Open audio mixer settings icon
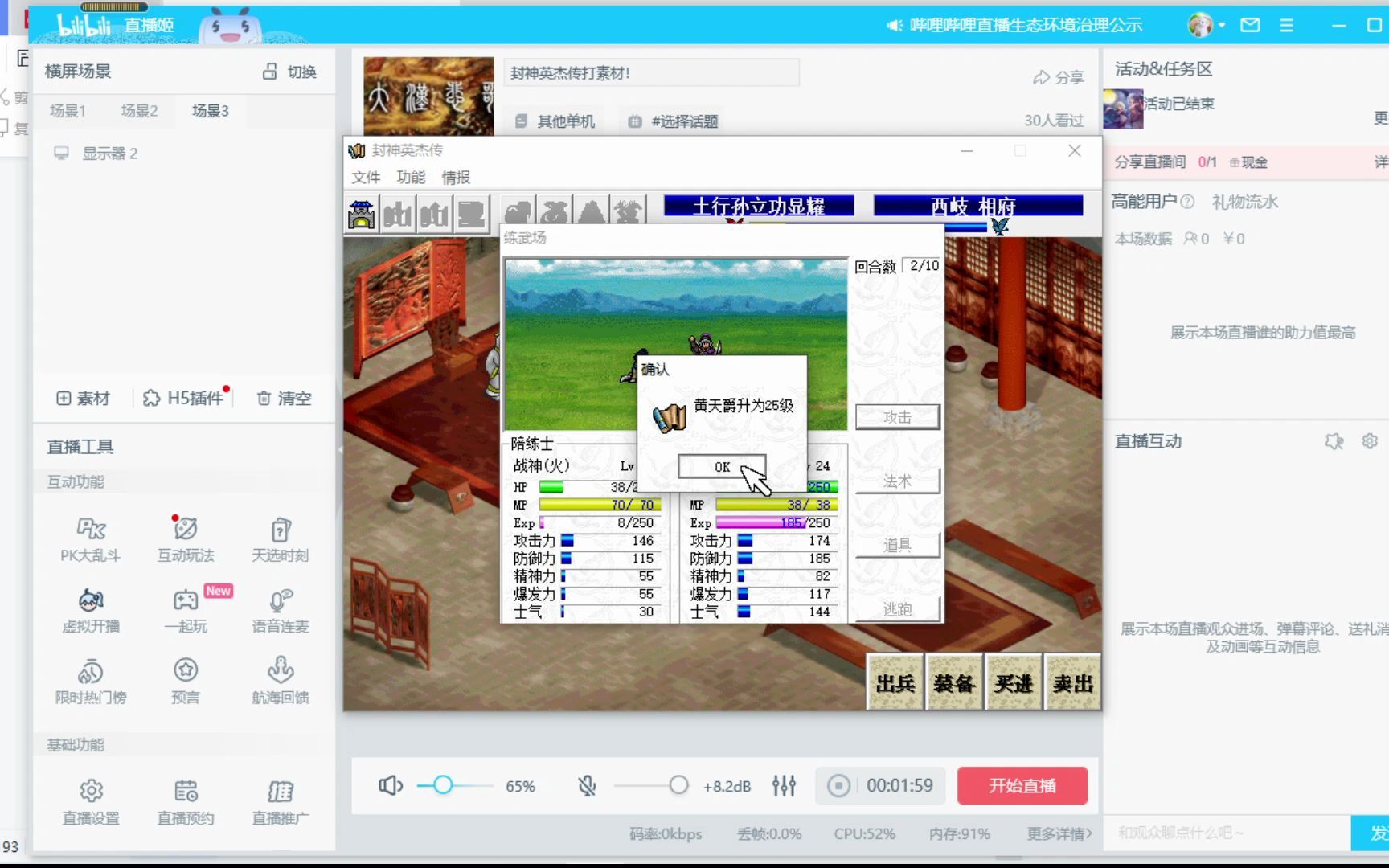 784,785
